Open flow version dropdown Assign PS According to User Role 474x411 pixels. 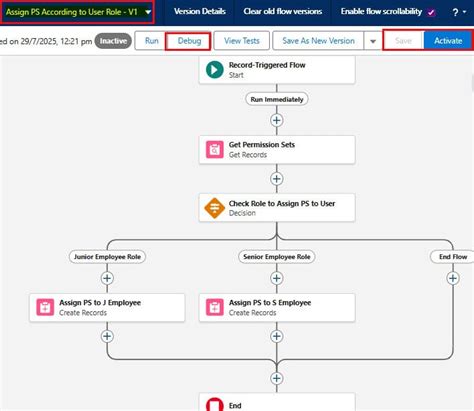(77, 12)
